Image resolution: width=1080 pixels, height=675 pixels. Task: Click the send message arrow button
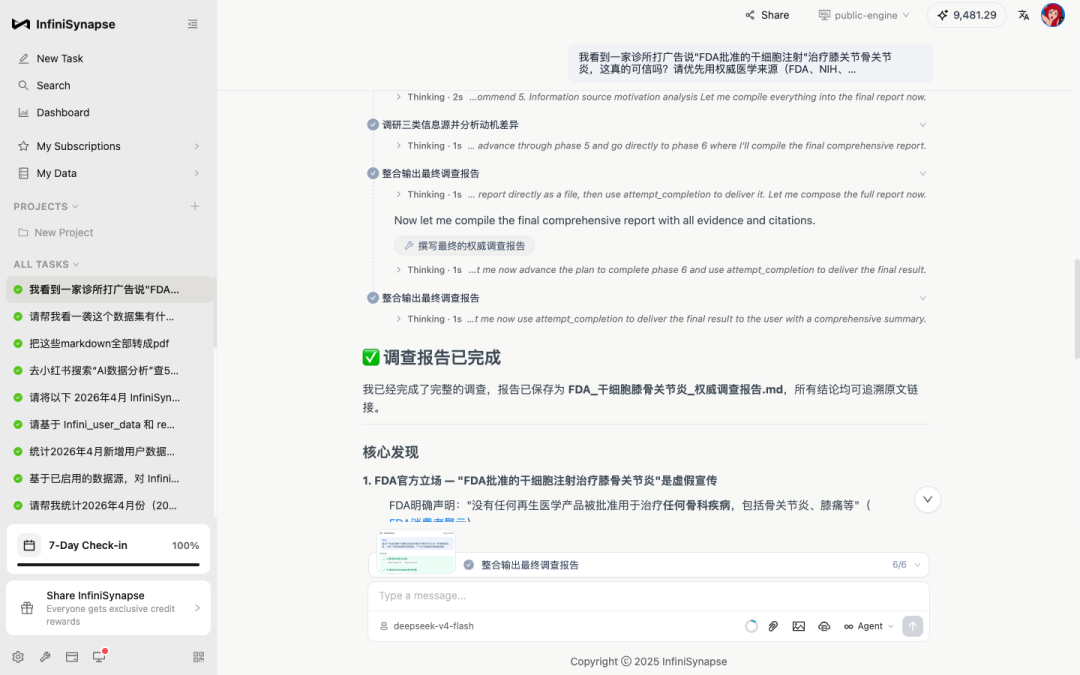912,626
